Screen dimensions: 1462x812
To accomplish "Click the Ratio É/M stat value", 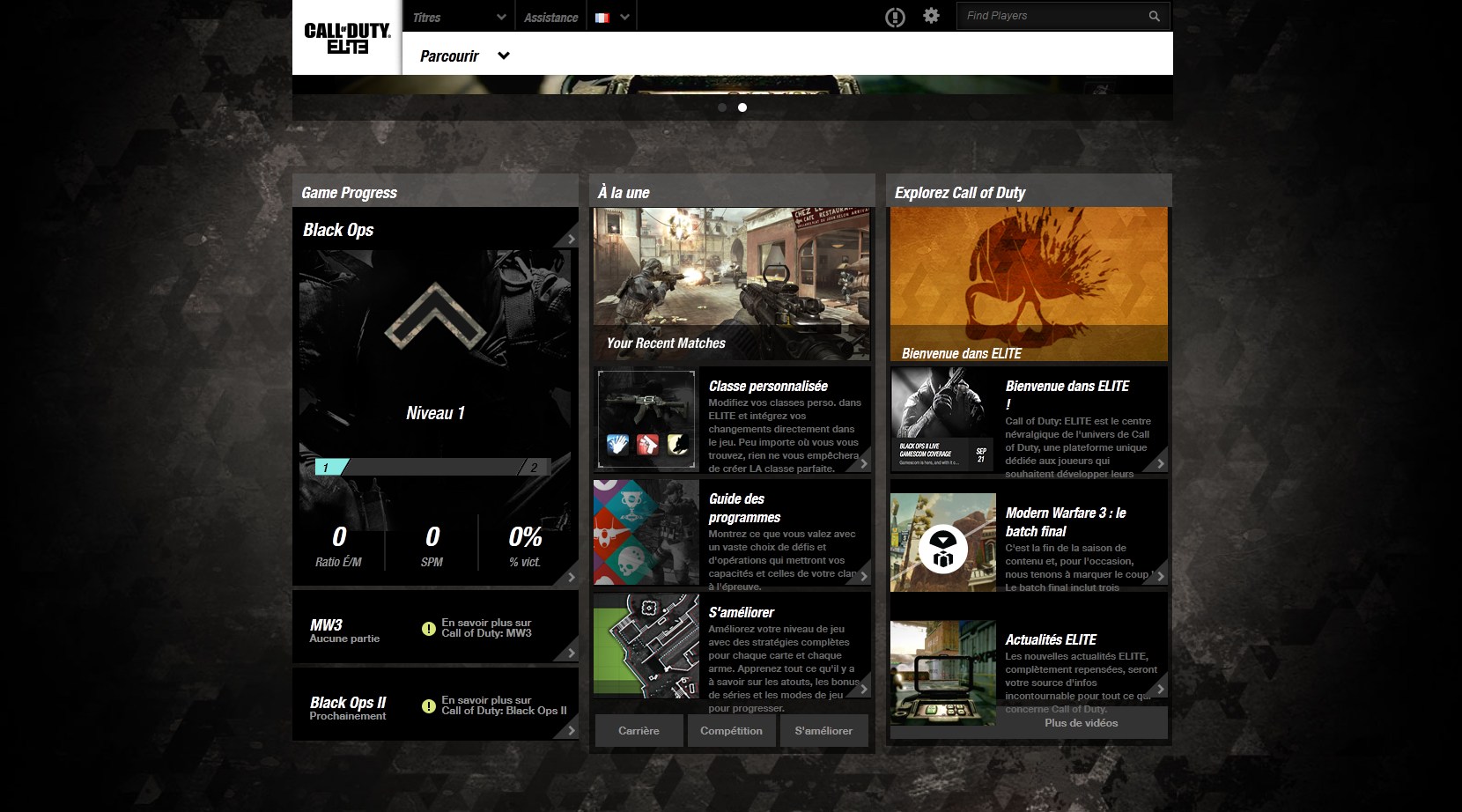I will pyautogui.click(x=339, y=536).
